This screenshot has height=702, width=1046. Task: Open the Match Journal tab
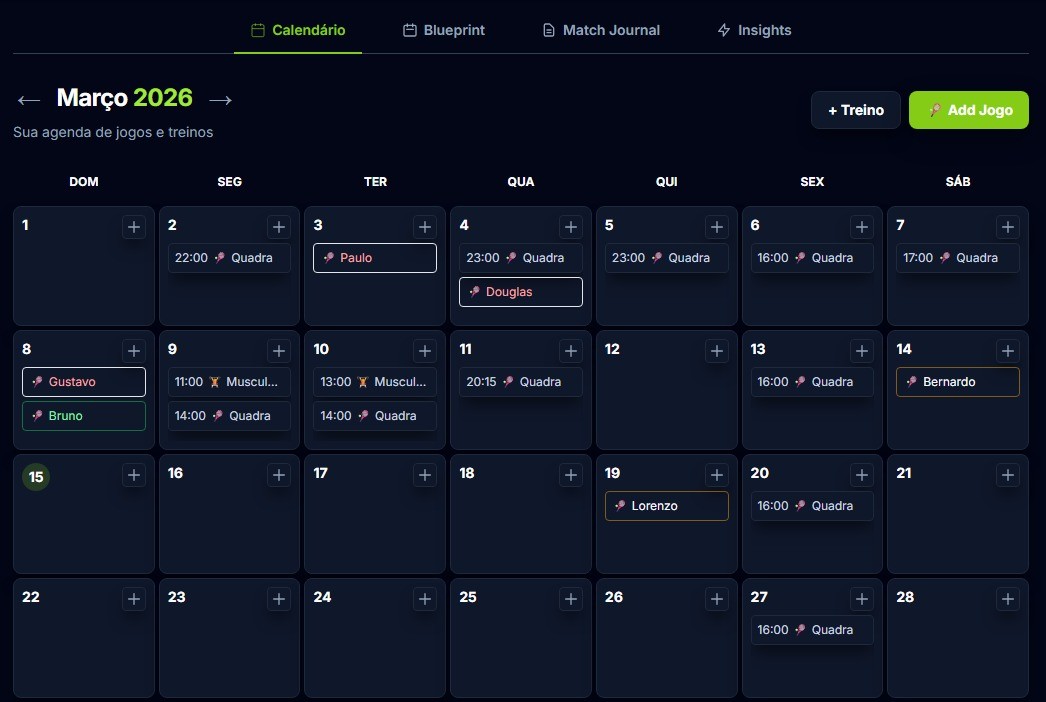point(600,30)
